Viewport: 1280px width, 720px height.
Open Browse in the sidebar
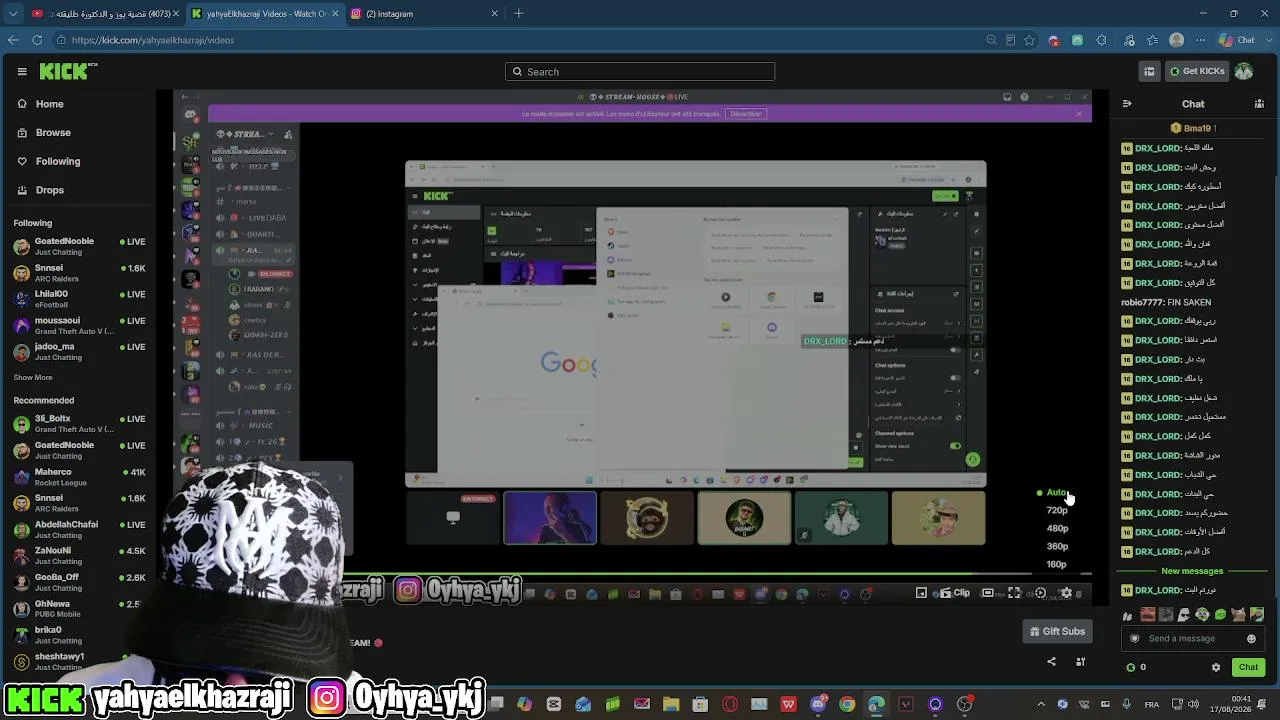(x=43, y=133)
